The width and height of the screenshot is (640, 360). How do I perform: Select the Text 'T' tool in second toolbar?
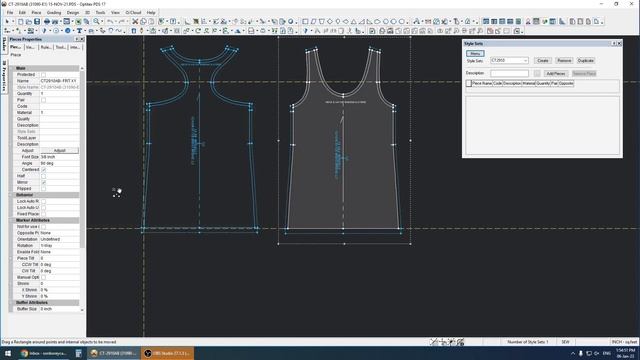pos(79,31)
